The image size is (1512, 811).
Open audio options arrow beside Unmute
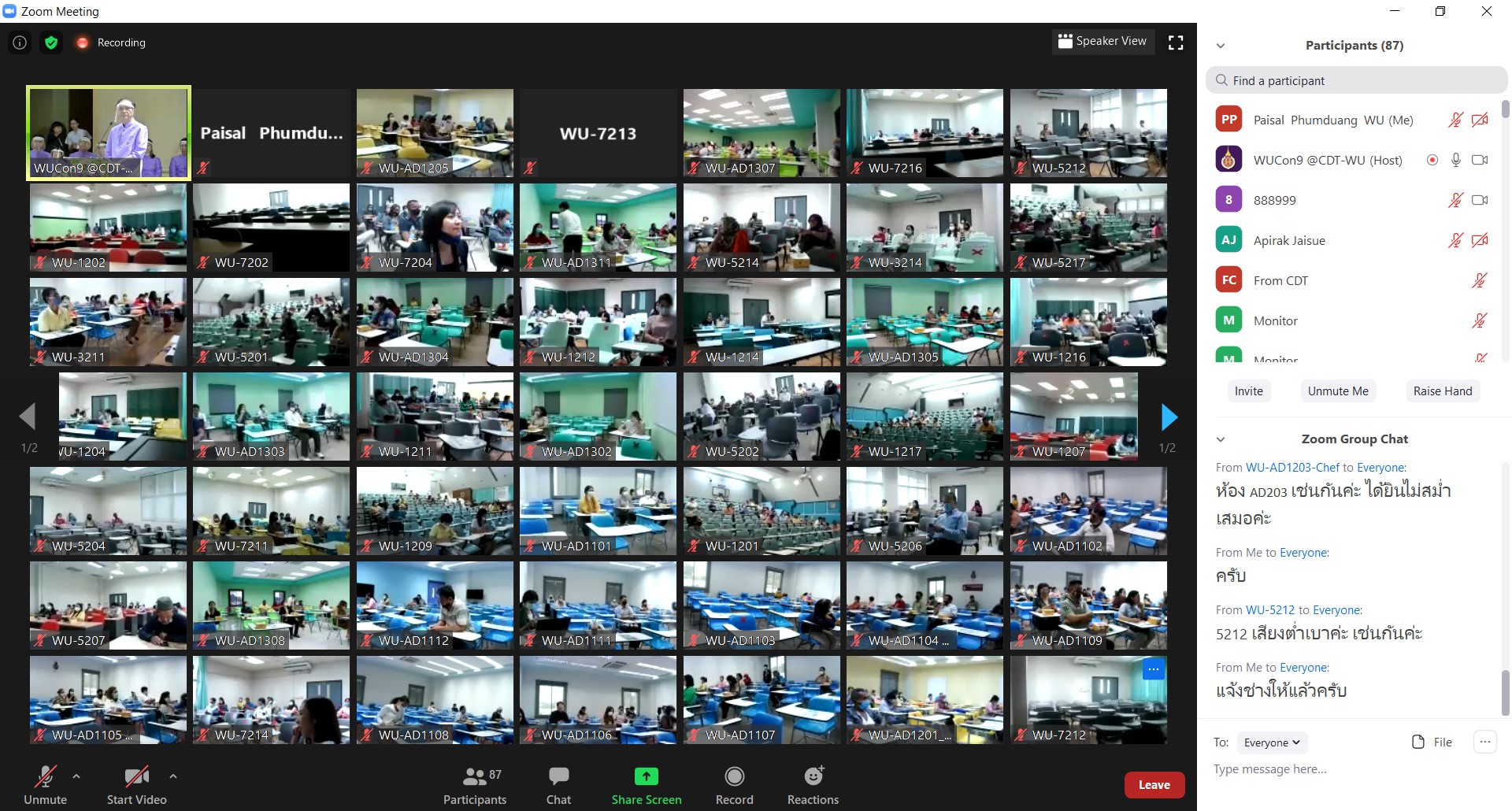tap(76, 776)
